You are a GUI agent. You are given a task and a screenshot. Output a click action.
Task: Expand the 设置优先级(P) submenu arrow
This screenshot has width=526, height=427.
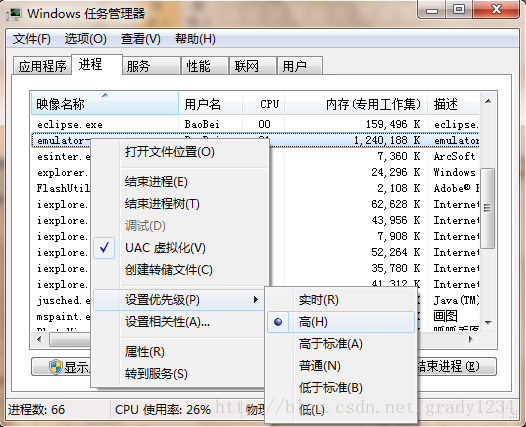pos(256,300)
